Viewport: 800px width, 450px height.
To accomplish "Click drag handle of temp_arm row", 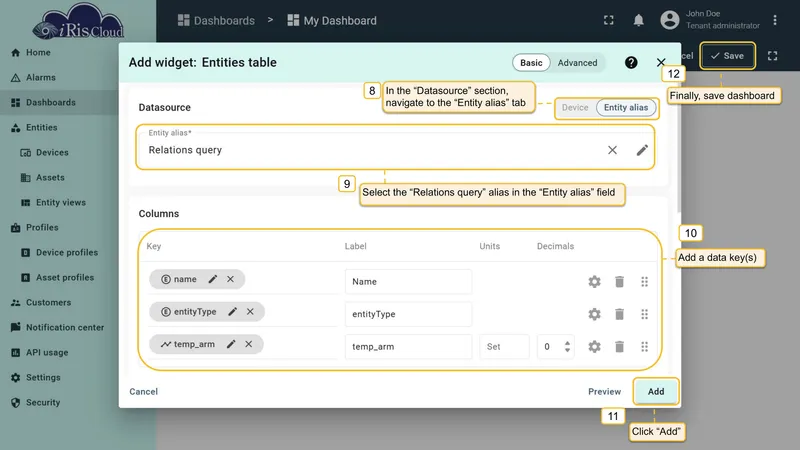I will pyautogui.click(x=644, y=347).
